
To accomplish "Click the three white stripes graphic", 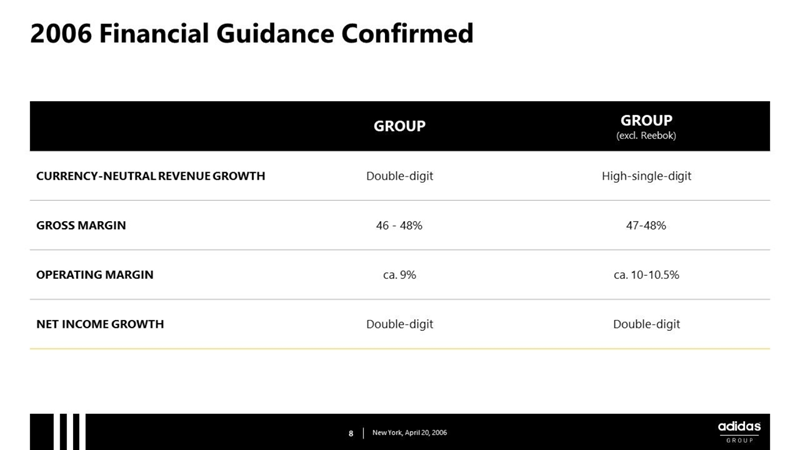I will pos(68,431).
